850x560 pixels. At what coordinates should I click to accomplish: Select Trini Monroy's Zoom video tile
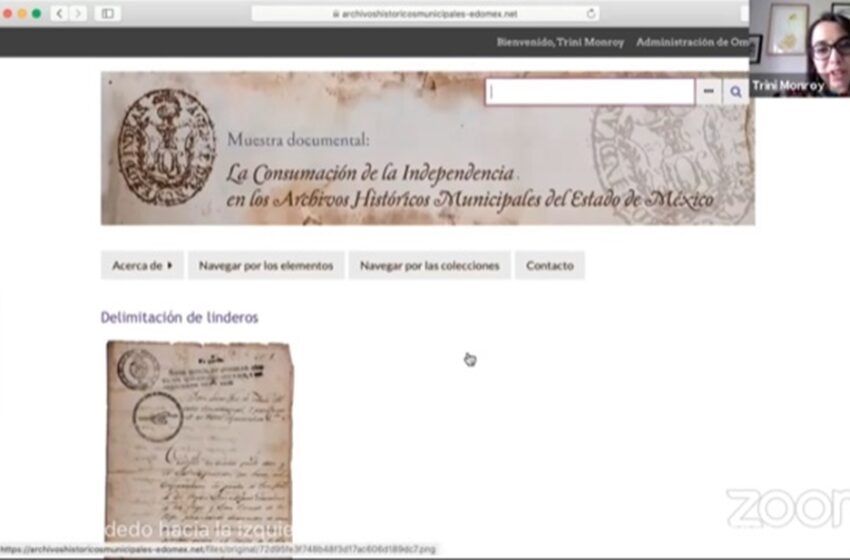(x=800, y=49)
